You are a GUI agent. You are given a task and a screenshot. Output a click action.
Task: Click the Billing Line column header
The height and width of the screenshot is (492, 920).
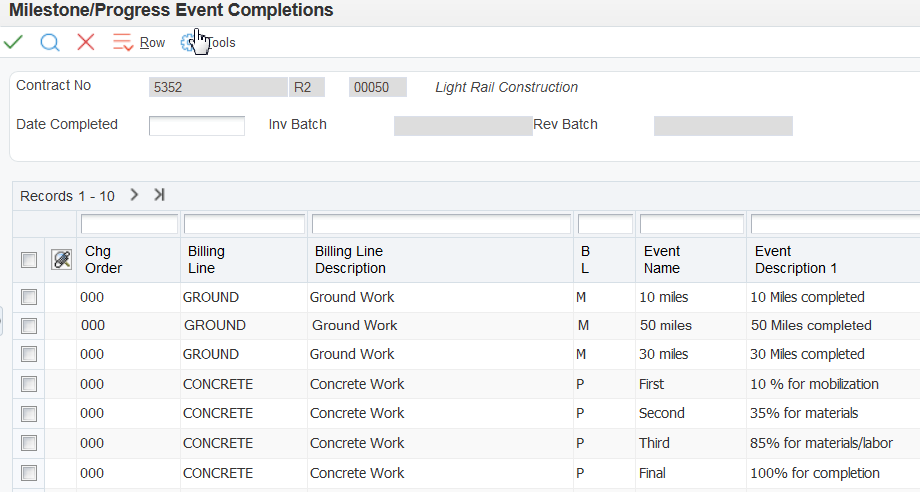tap(206, 260)
